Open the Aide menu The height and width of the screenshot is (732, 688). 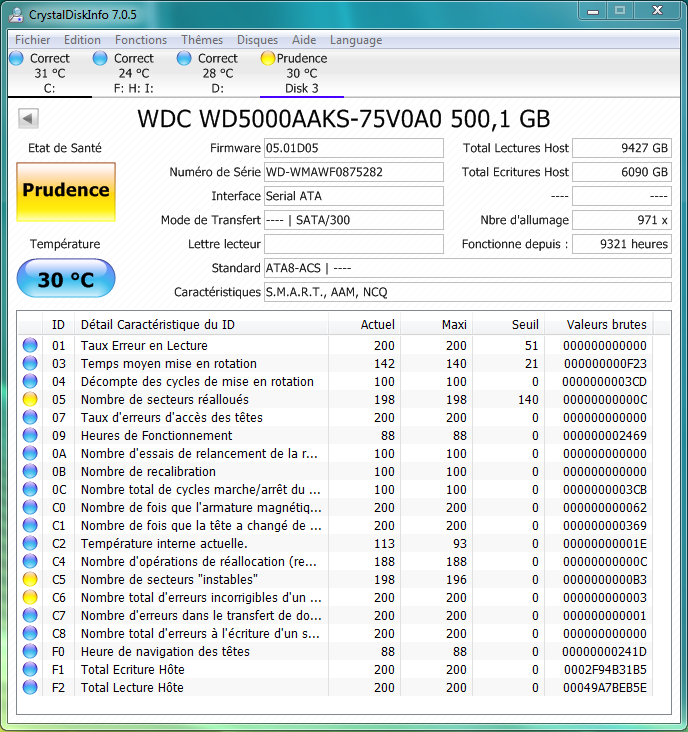click(304, 40)
